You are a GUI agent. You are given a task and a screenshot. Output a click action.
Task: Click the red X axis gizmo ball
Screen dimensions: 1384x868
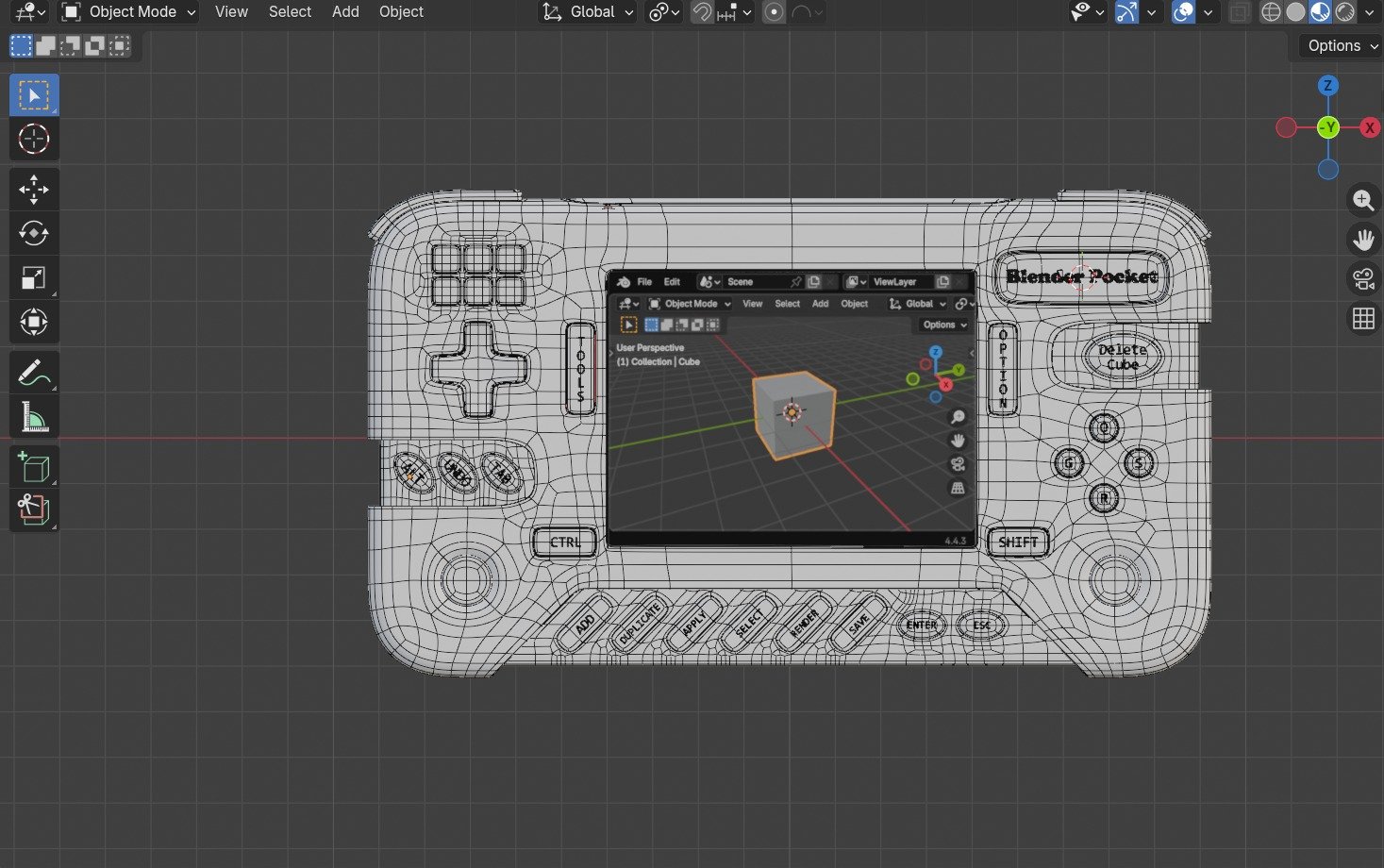[1370, 127]
